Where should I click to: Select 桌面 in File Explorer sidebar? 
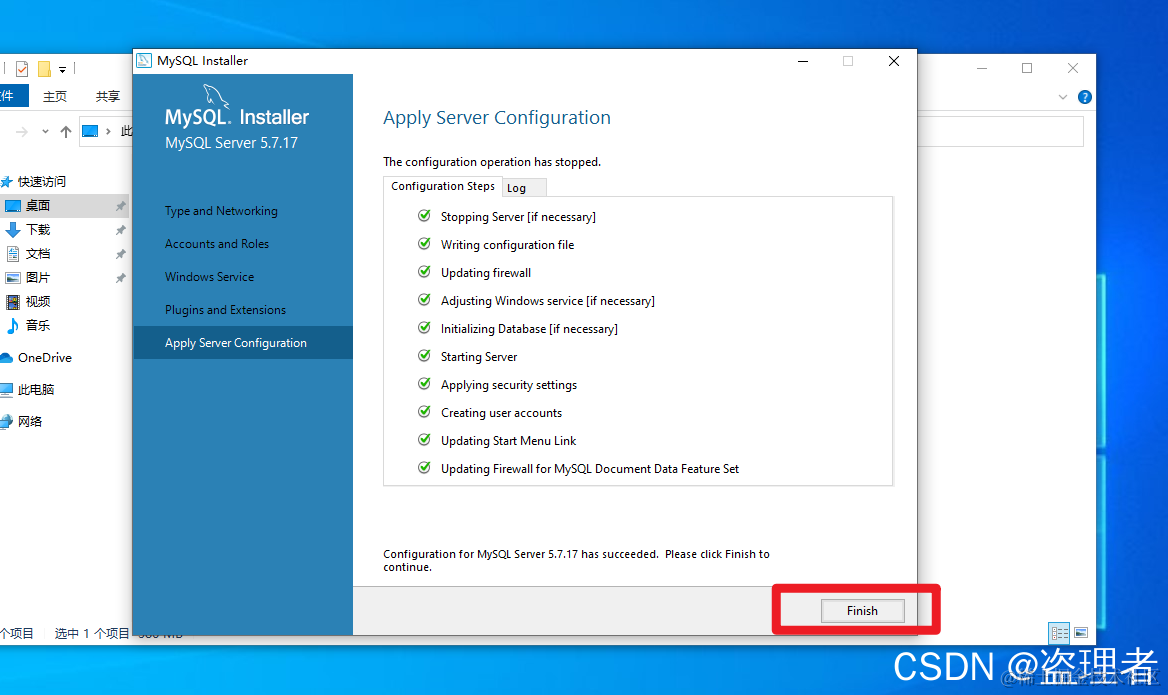click(65, 206)
